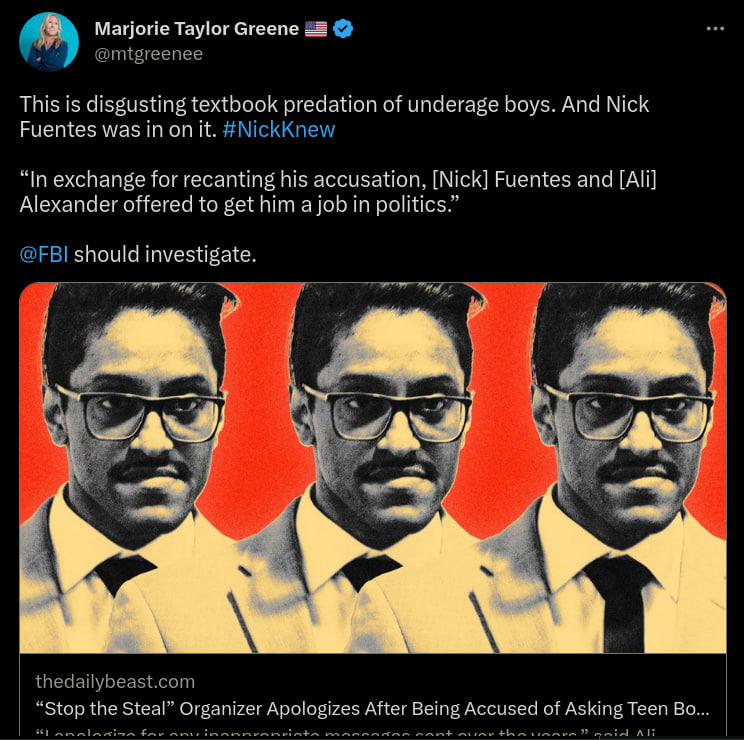Click the "should investigate." line of the tweet
The image size is (744, 740).
tap(165, 254)
